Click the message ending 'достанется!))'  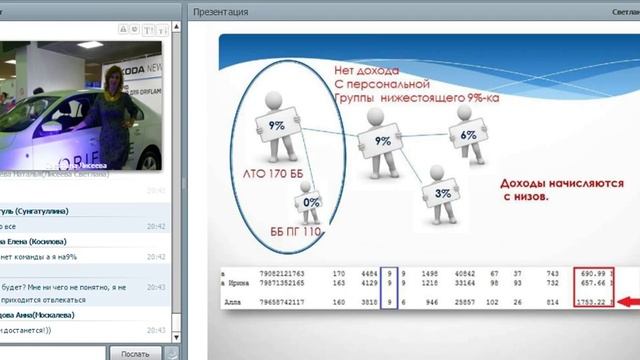click(x=26, y=330)
